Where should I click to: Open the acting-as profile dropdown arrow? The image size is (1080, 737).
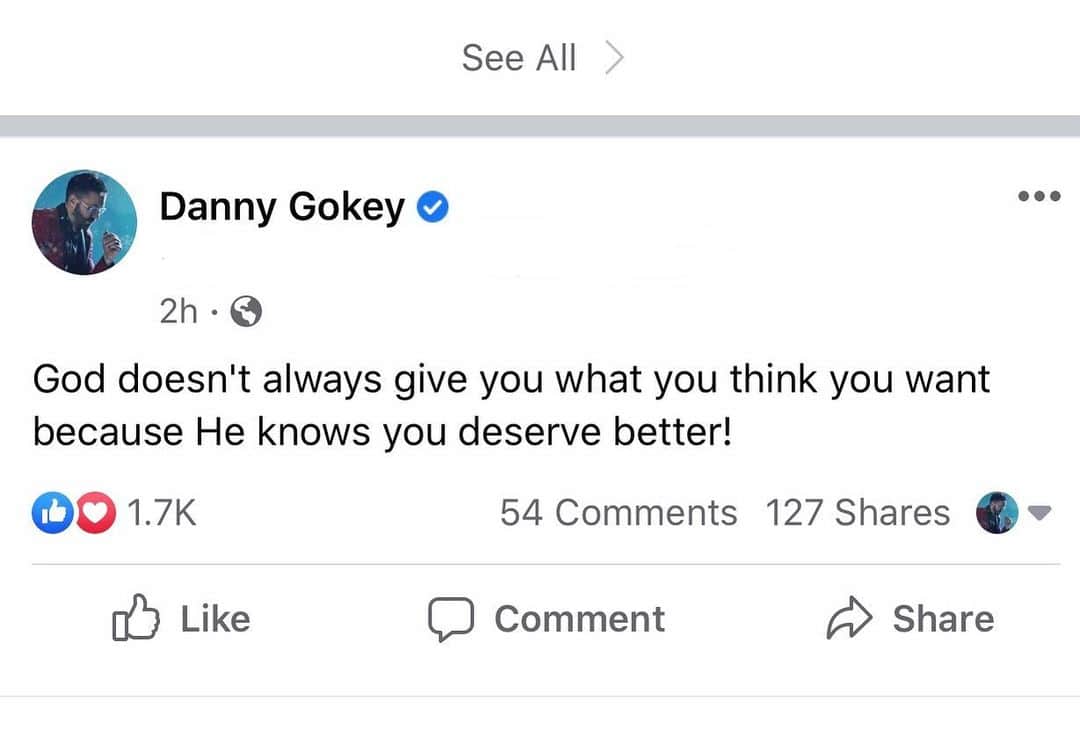[1039, 513]
